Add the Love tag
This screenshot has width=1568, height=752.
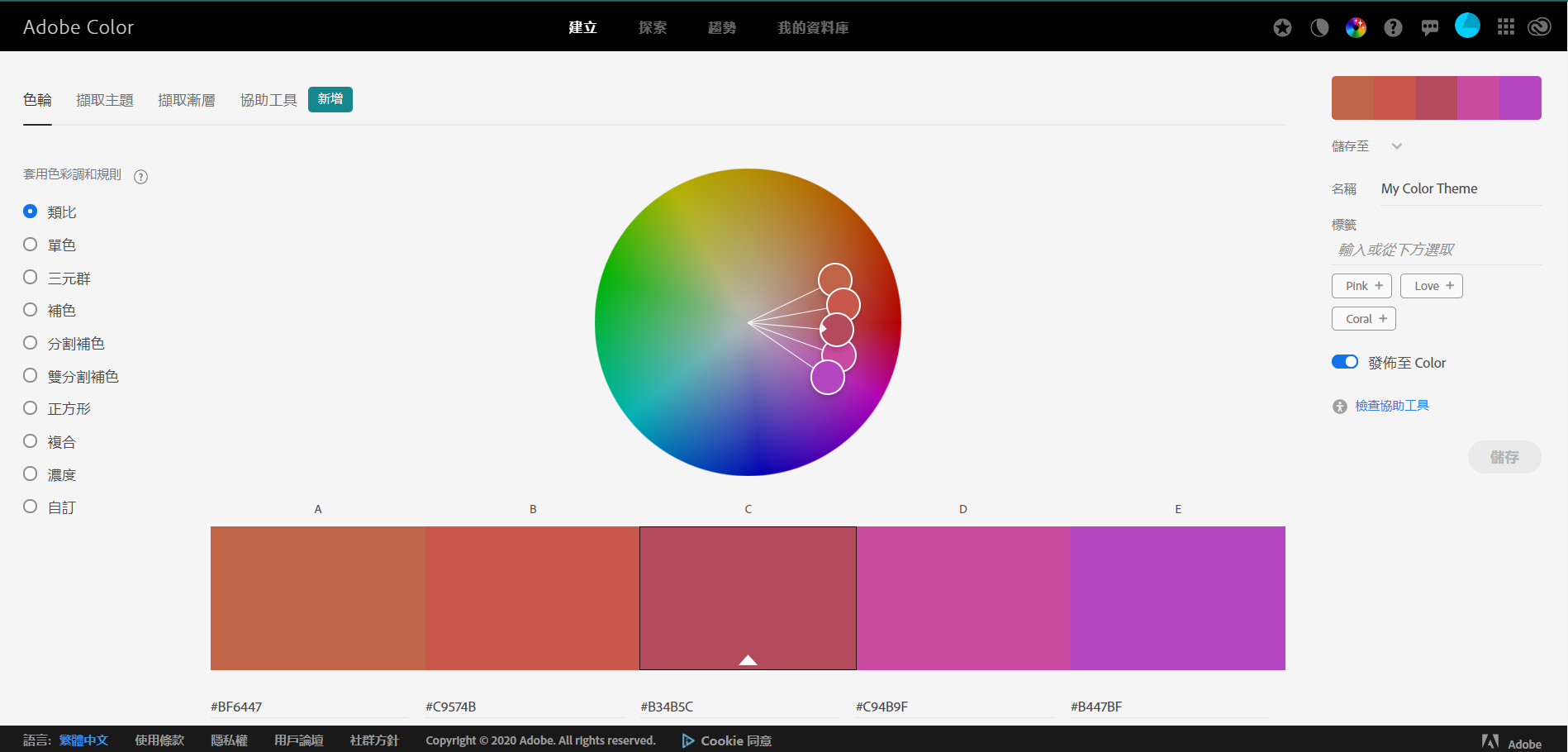[x=1432, y=286]
